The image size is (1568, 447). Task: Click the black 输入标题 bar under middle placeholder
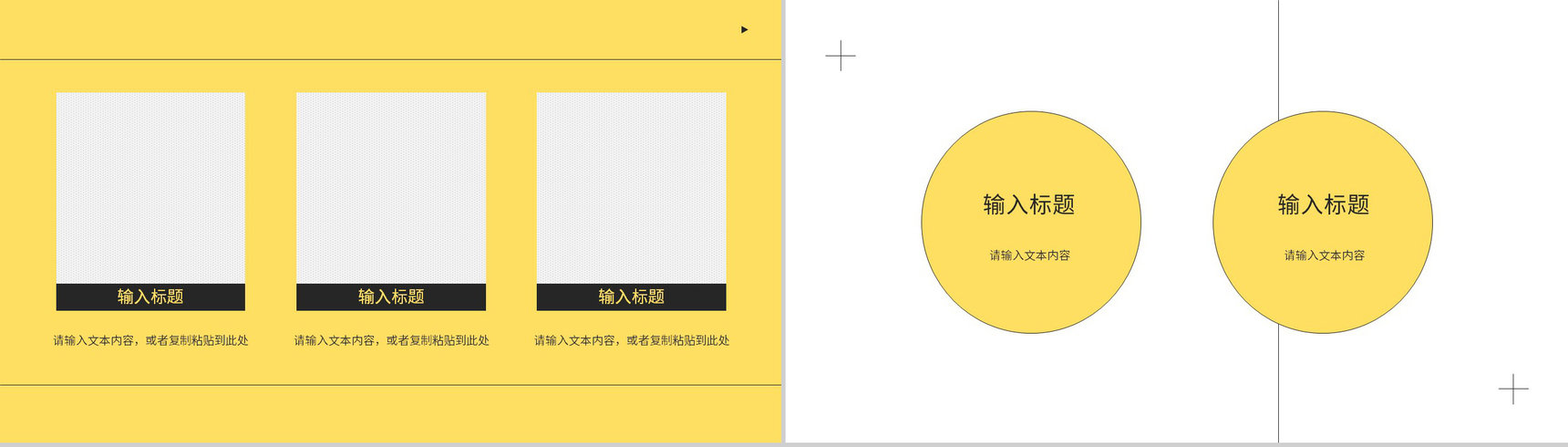[391, 296]
